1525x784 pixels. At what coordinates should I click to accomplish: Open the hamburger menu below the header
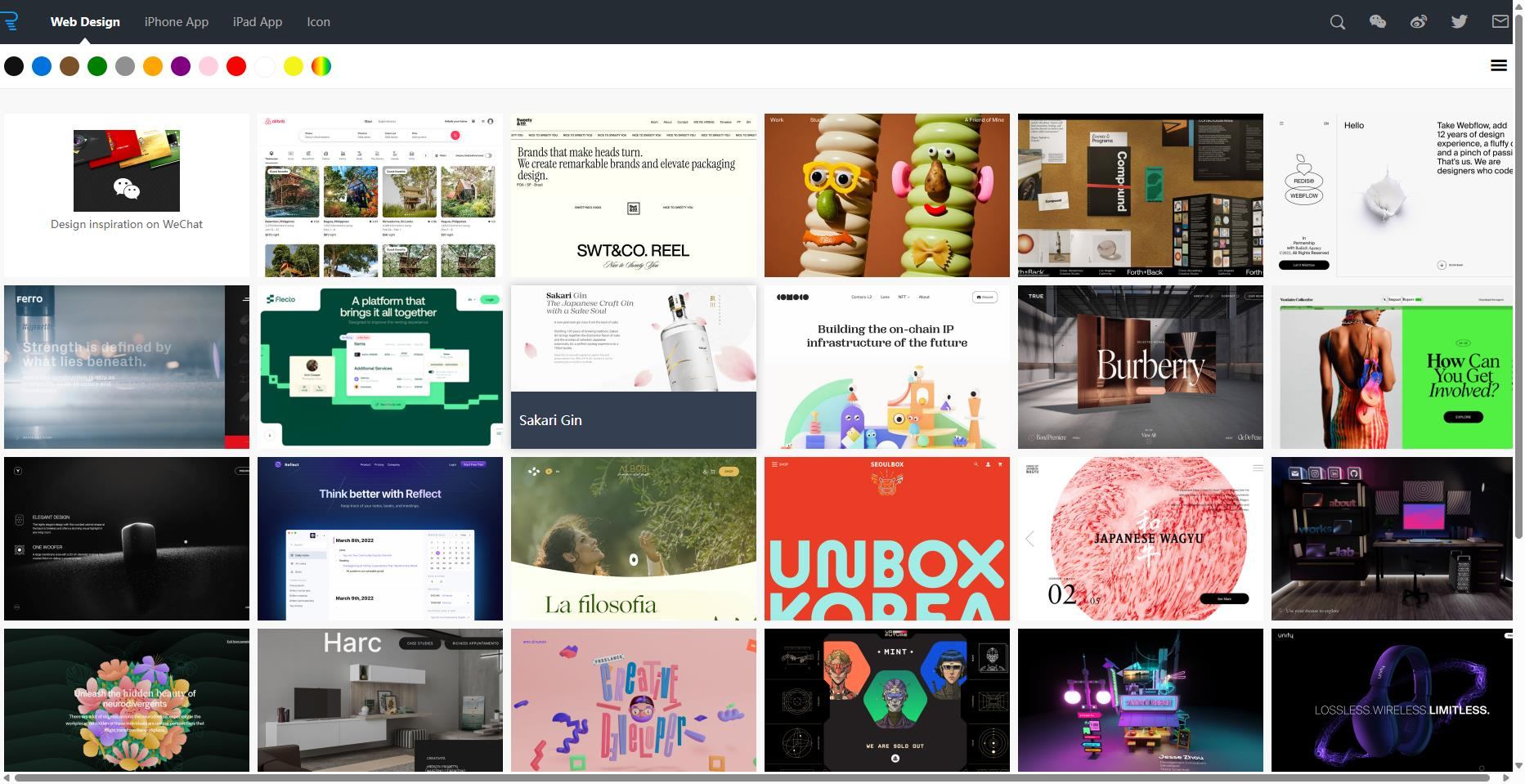[x=1498, y=65]
